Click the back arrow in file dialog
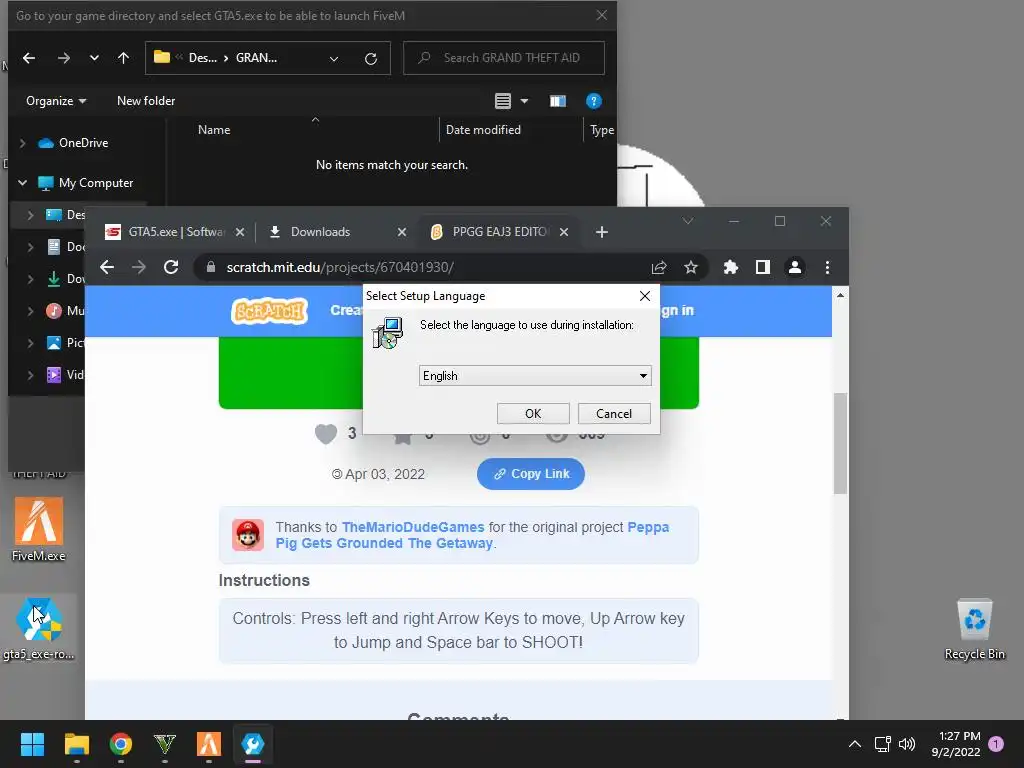This screenshot has width=1024, height=768. tap(29, 58)
